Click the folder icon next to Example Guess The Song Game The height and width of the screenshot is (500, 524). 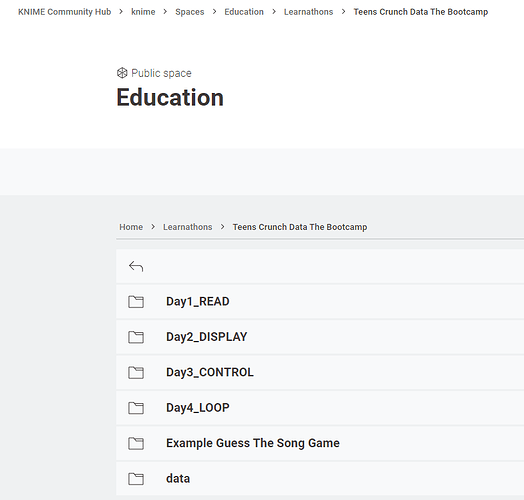[x=136, y=444]
